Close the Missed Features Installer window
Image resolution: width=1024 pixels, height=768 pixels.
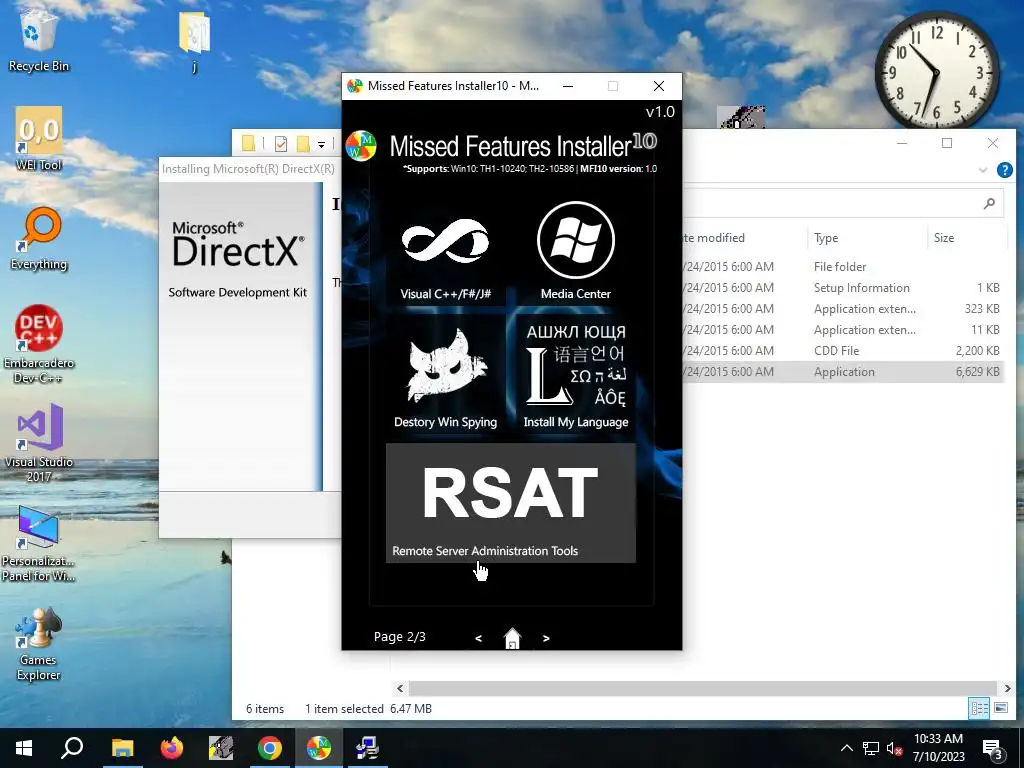click(x=659, y=86)
